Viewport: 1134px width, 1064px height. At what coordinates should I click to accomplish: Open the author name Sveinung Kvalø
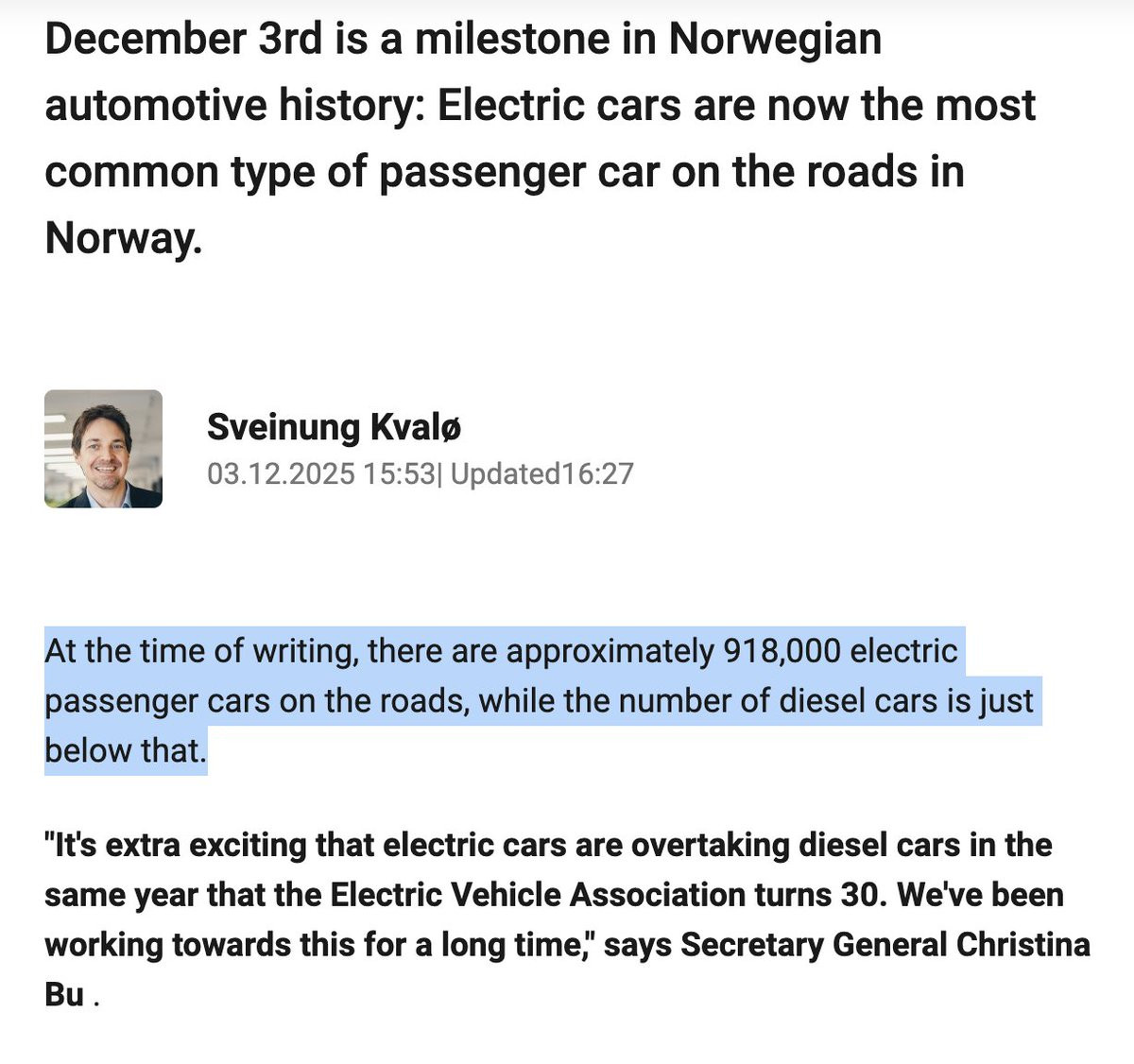(334, 427)
